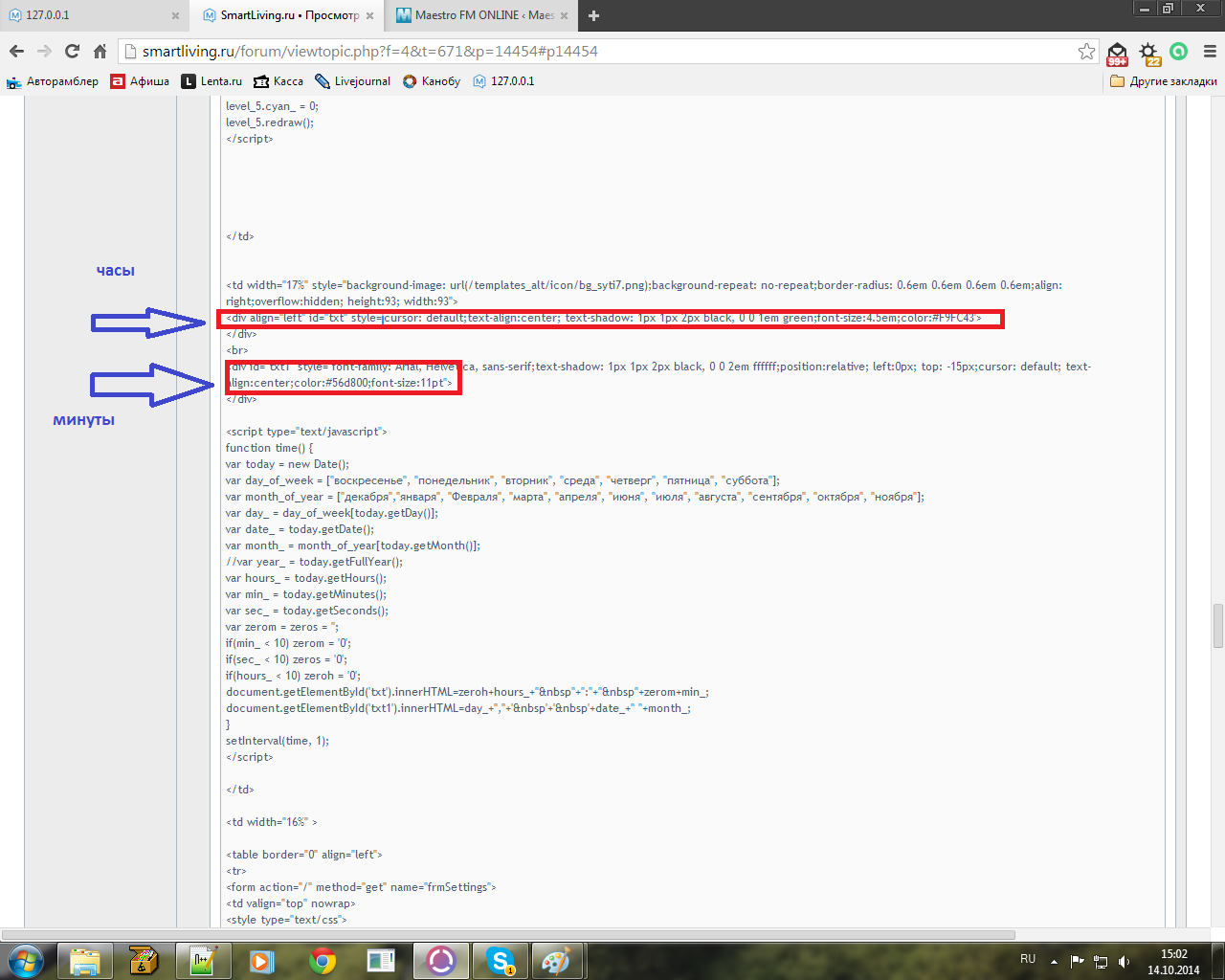Click the line "var min_ = today.getMinutes();"

306,594
